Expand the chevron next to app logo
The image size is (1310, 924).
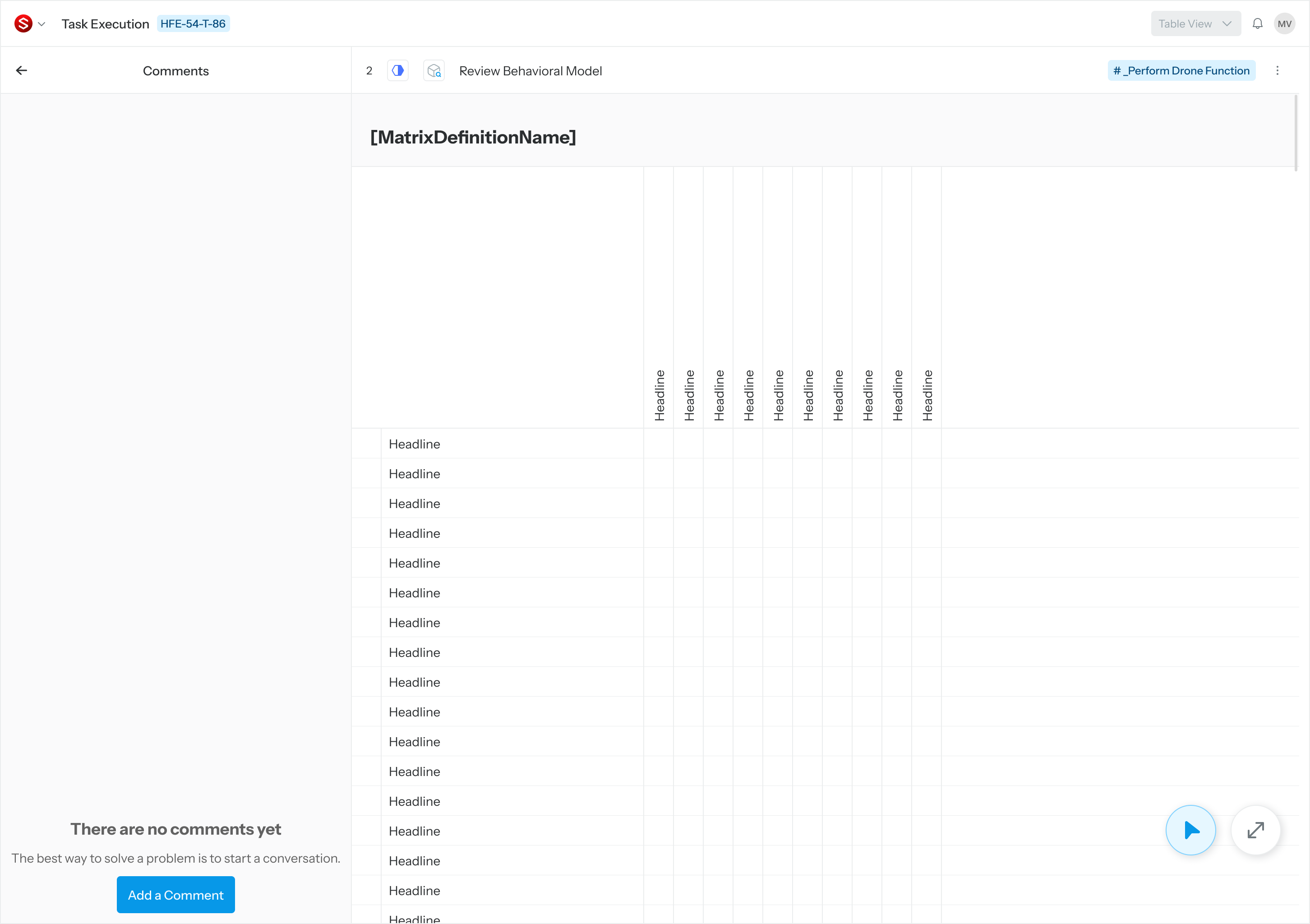click(42, 24)
